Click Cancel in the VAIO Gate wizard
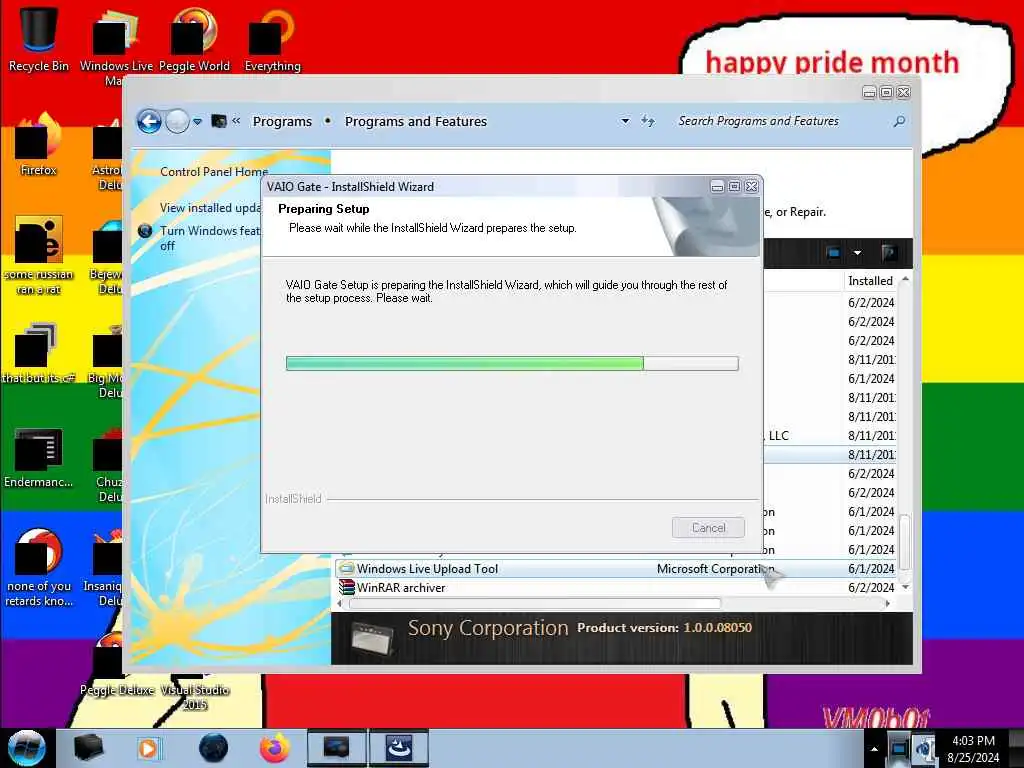Image resolution: width=1024 pixels, height=768 pixels. click(x=709, y=528)
